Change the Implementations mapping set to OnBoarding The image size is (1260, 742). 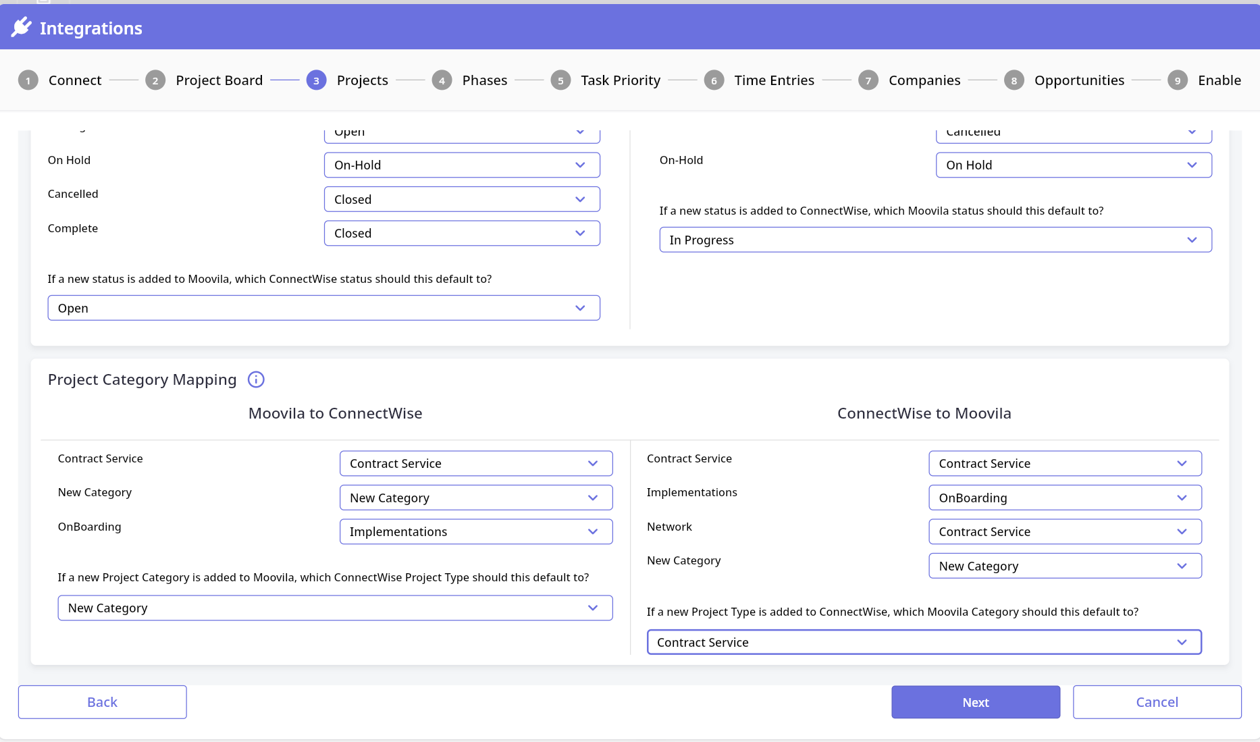(1064, 498)
